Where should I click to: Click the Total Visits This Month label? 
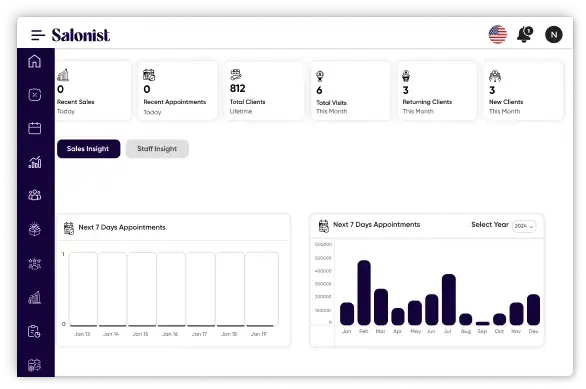coord(331,102)
